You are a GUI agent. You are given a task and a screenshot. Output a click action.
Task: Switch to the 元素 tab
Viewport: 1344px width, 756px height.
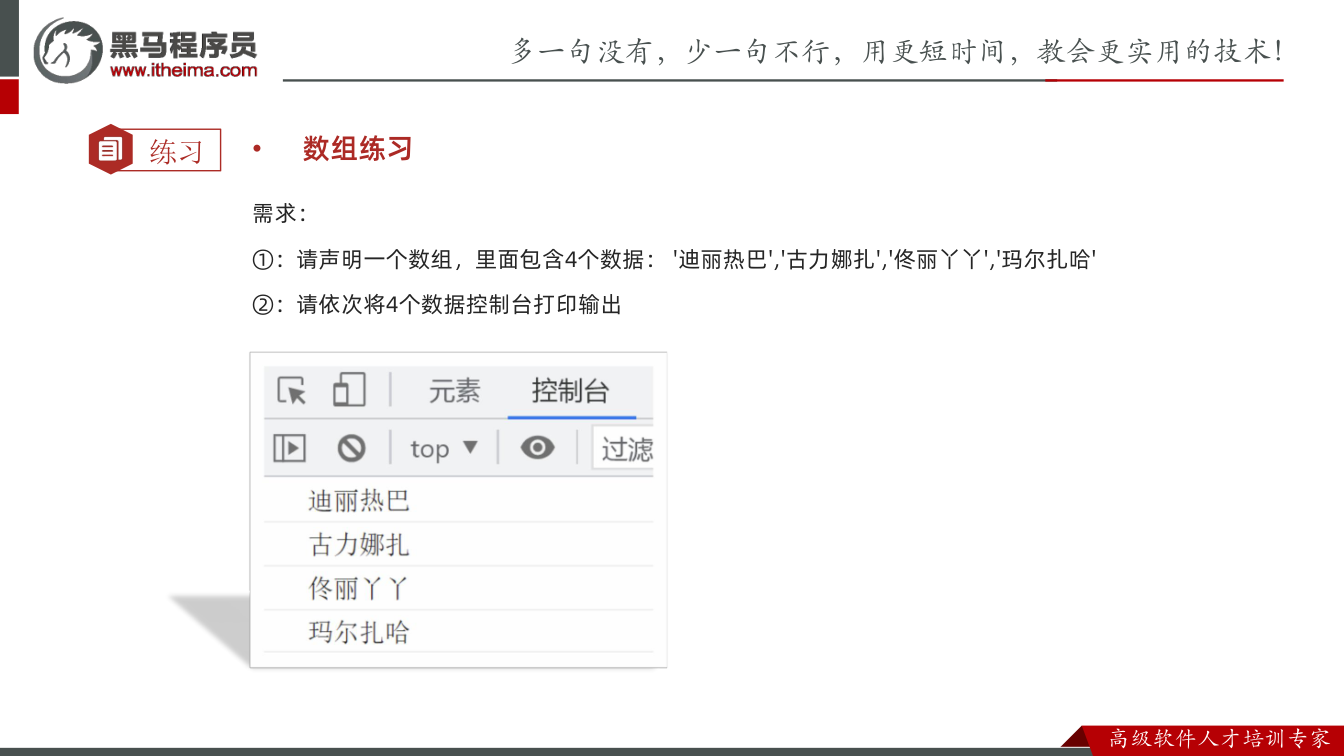tap(455, 391)
